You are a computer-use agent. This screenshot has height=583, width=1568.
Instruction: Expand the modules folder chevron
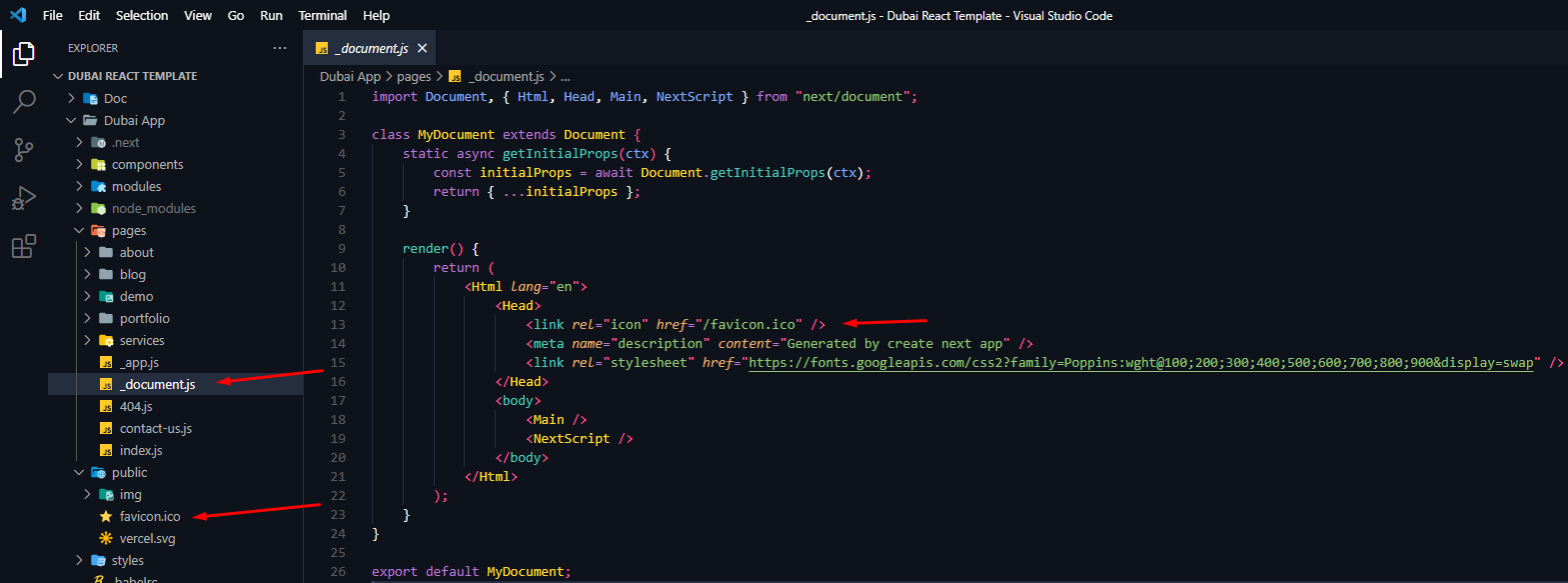tap(79, 186)
